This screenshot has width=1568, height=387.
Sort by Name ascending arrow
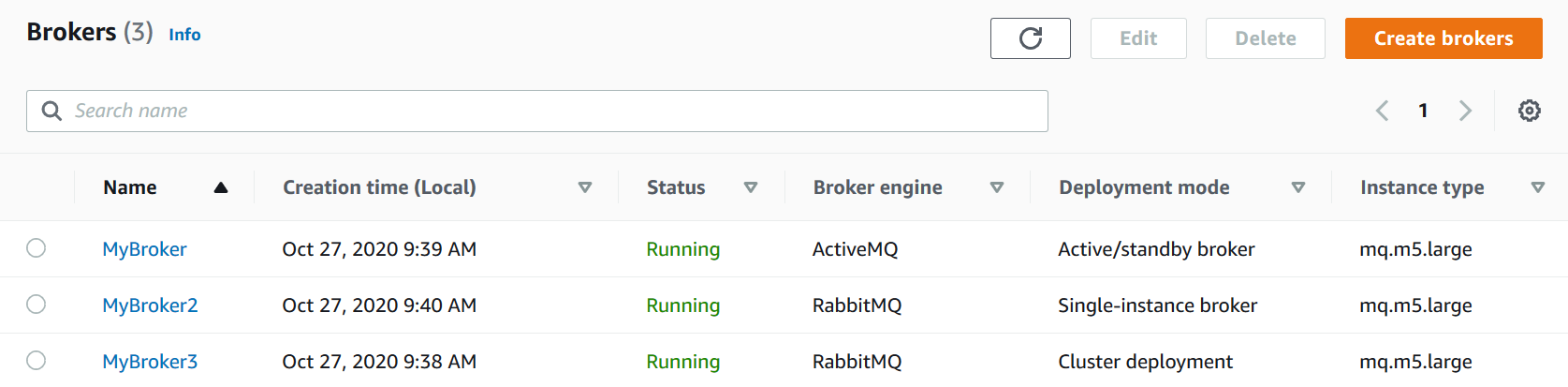(221, 187)
